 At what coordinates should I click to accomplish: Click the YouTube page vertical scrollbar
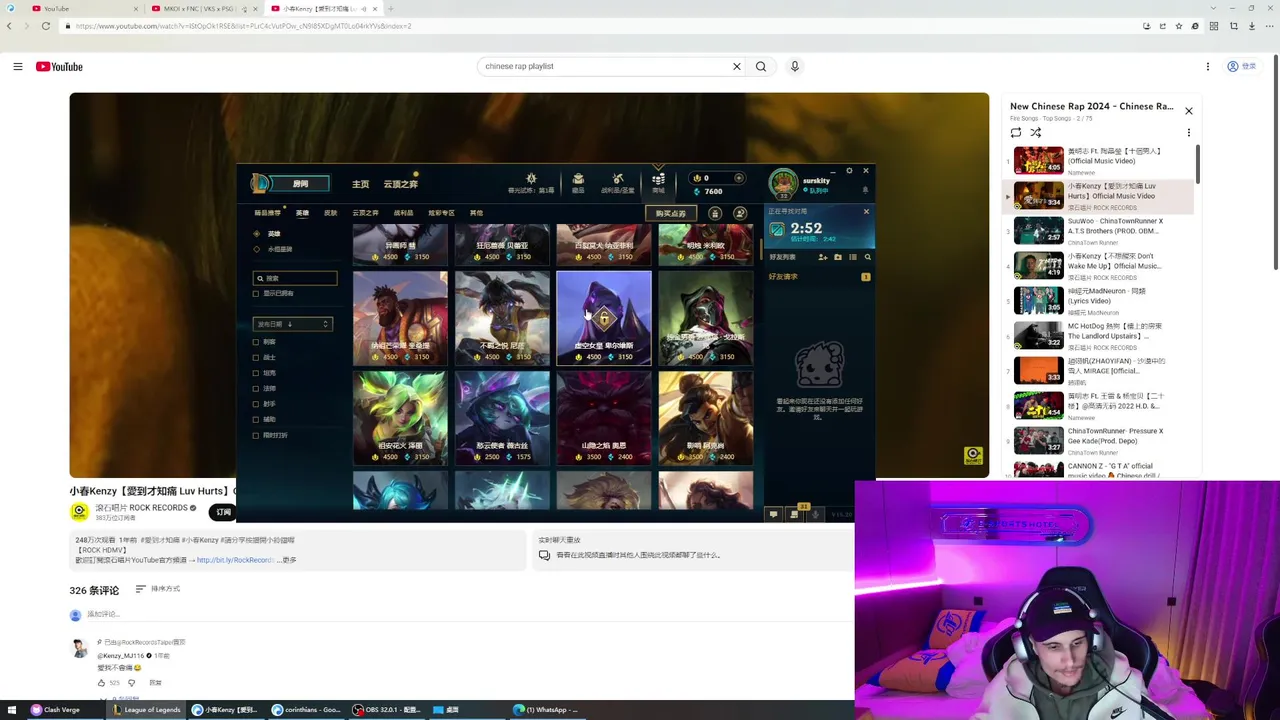1275,160
